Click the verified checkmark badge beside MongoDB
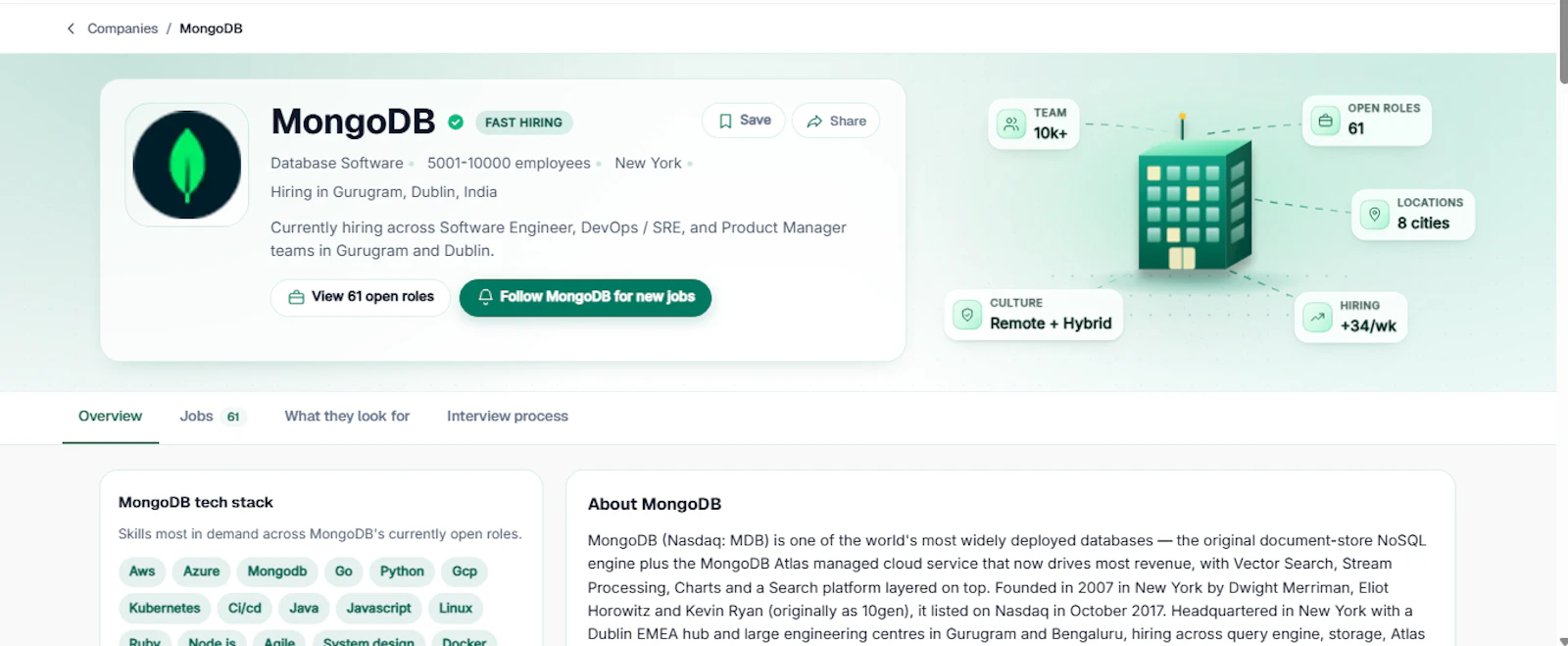The width and height of the screenshot is (1568, 646). (456, 123)
